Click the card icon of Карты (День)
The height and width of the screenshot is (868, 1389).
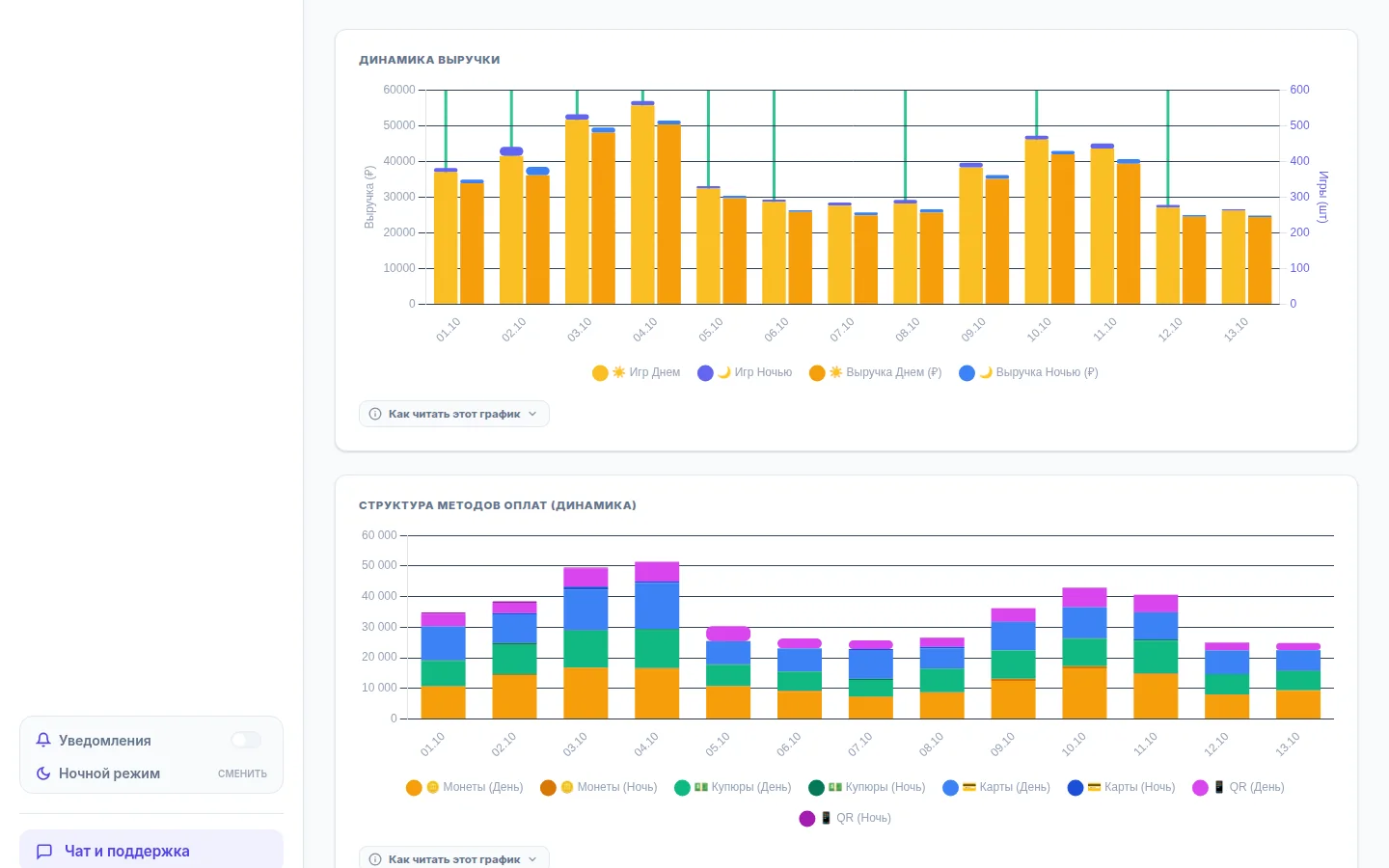point(969,787)
